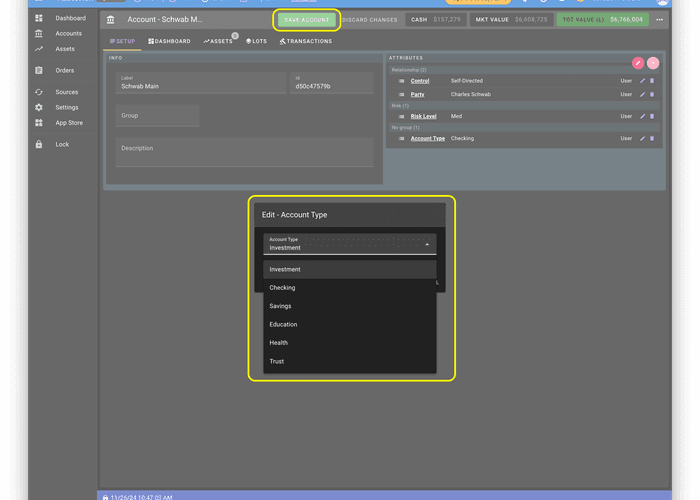Delete the Party attribute with trash icon
This screenshot has height=500, width=700.
[652, 94]
